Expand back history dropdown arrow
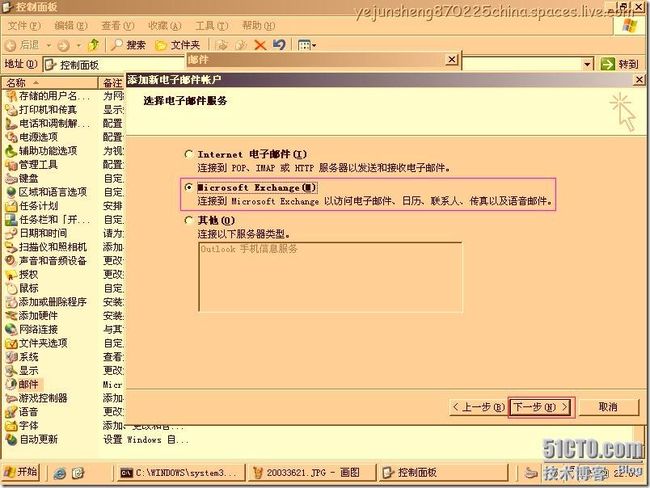 pyautogui.click(x=49, y=45)
